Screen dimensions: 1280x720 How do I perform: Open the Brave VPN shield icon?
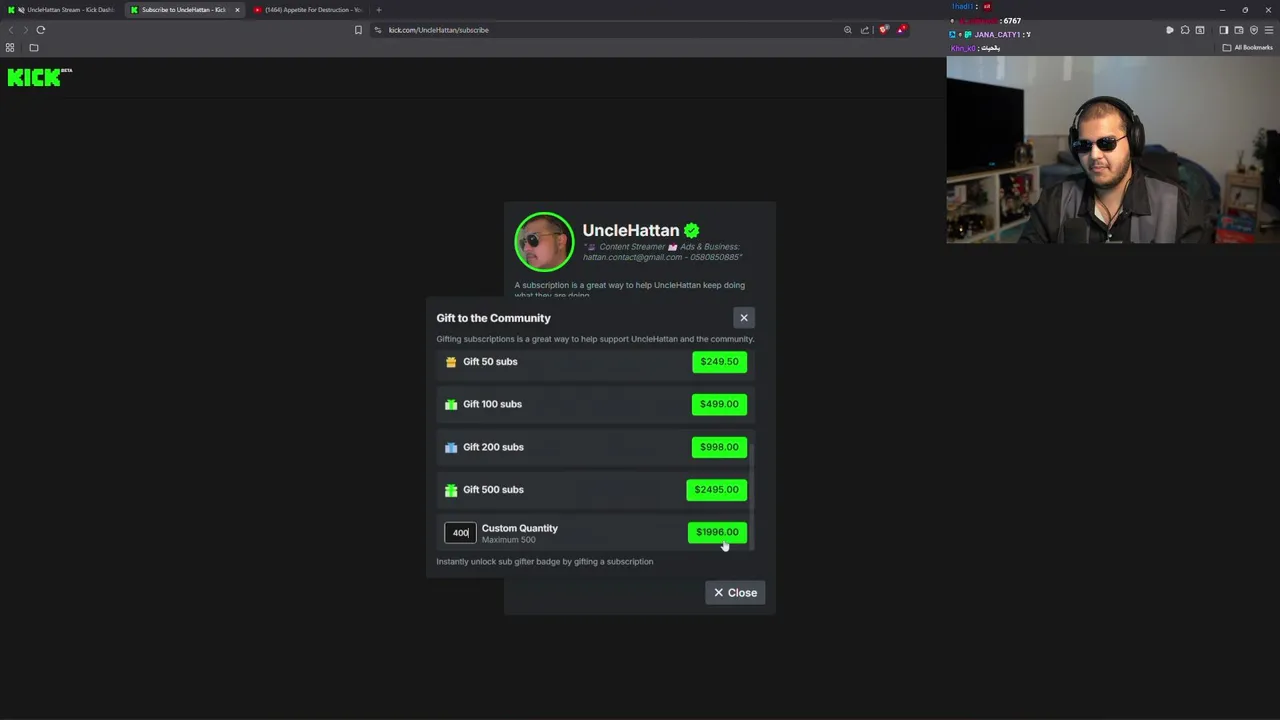tap(1254, 30)
